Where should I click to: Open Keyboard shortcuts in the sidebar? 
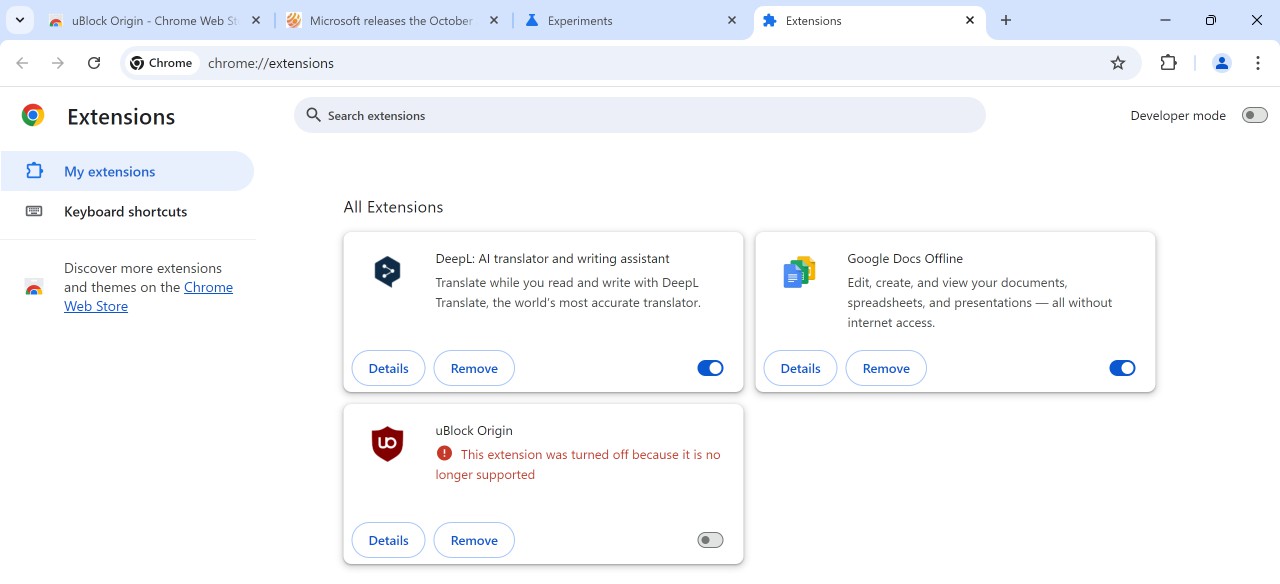point(127,211)
